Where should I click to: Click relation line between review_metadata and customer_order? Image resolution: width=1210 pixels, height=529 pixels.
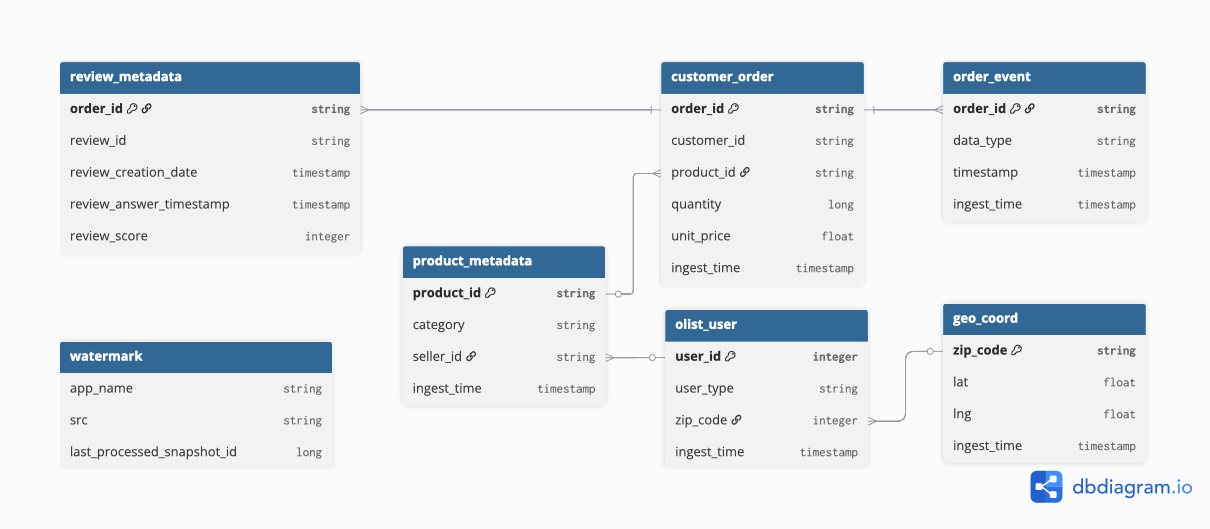tap(510, 109)
